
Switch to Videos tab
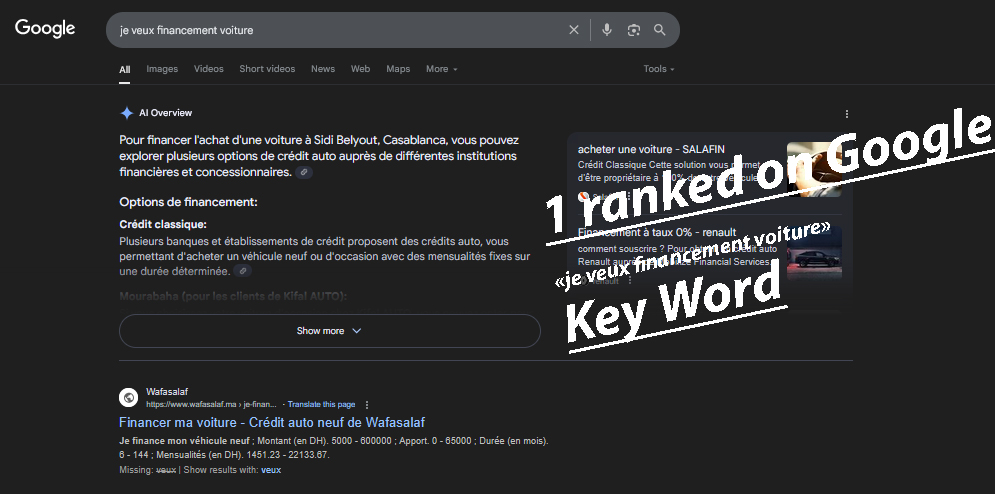coord(209,69)
